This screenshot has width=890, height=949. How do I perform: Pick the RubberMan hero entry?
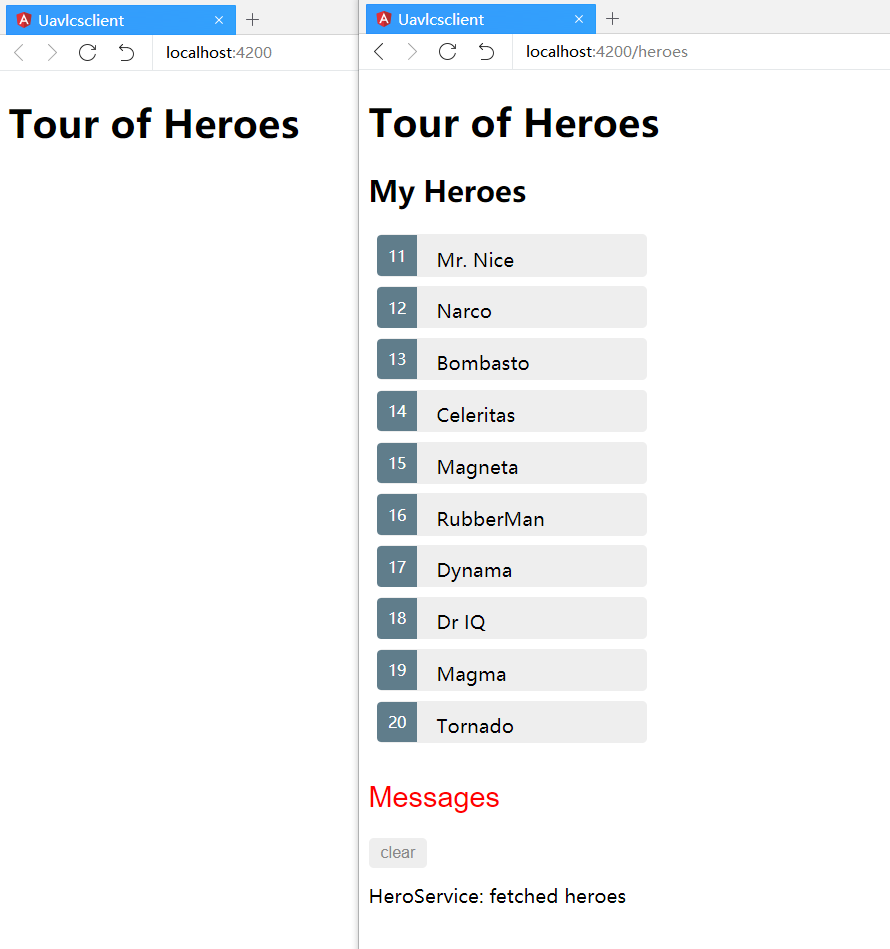click(x=512, y=515)
